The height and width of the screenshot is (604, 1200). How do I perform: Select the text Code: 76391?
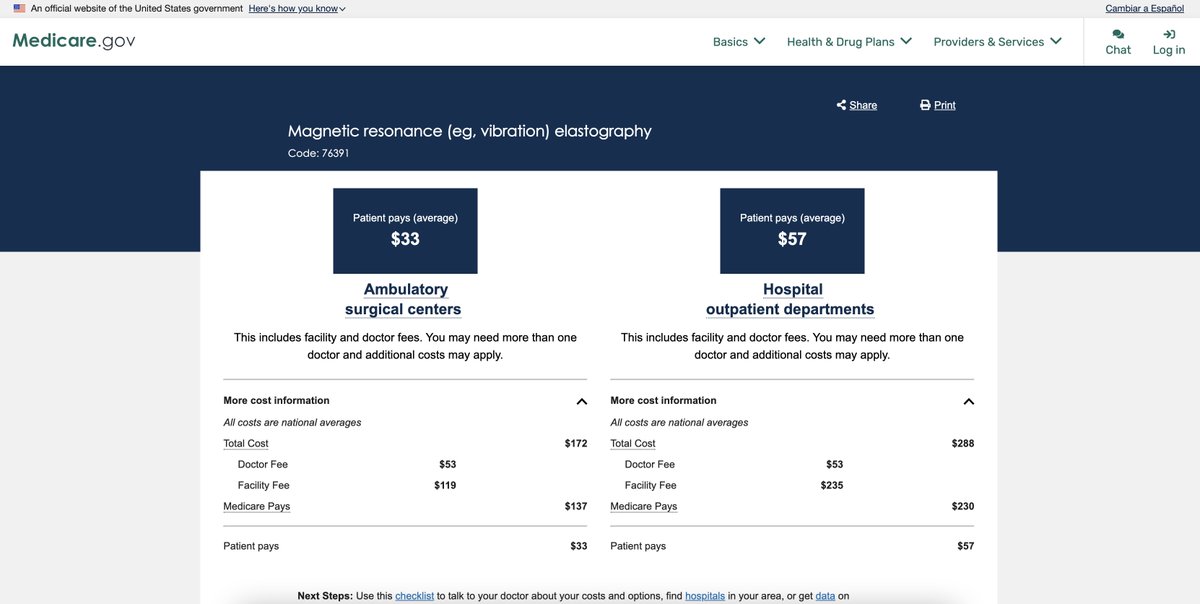click(x=318, y=153)
